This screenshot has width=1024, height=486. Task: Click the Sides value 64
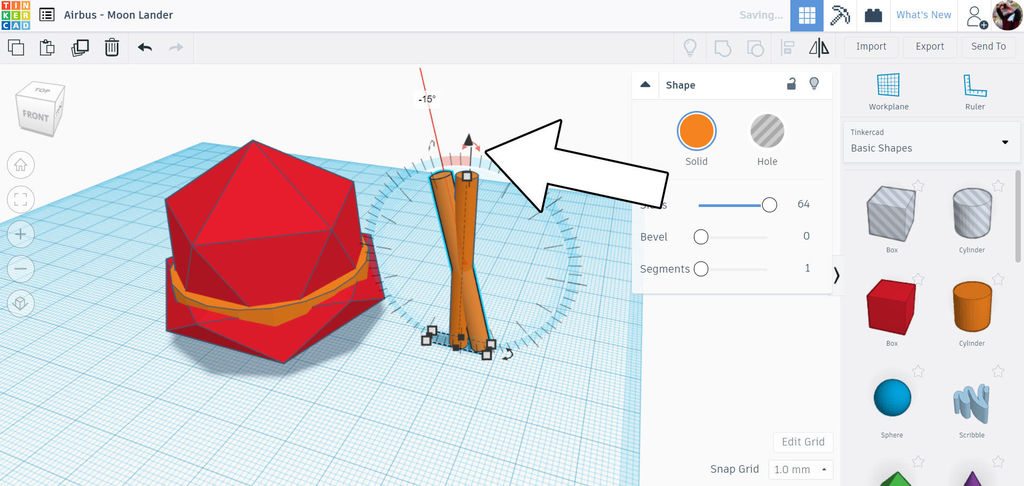click(x=803, y=204)
